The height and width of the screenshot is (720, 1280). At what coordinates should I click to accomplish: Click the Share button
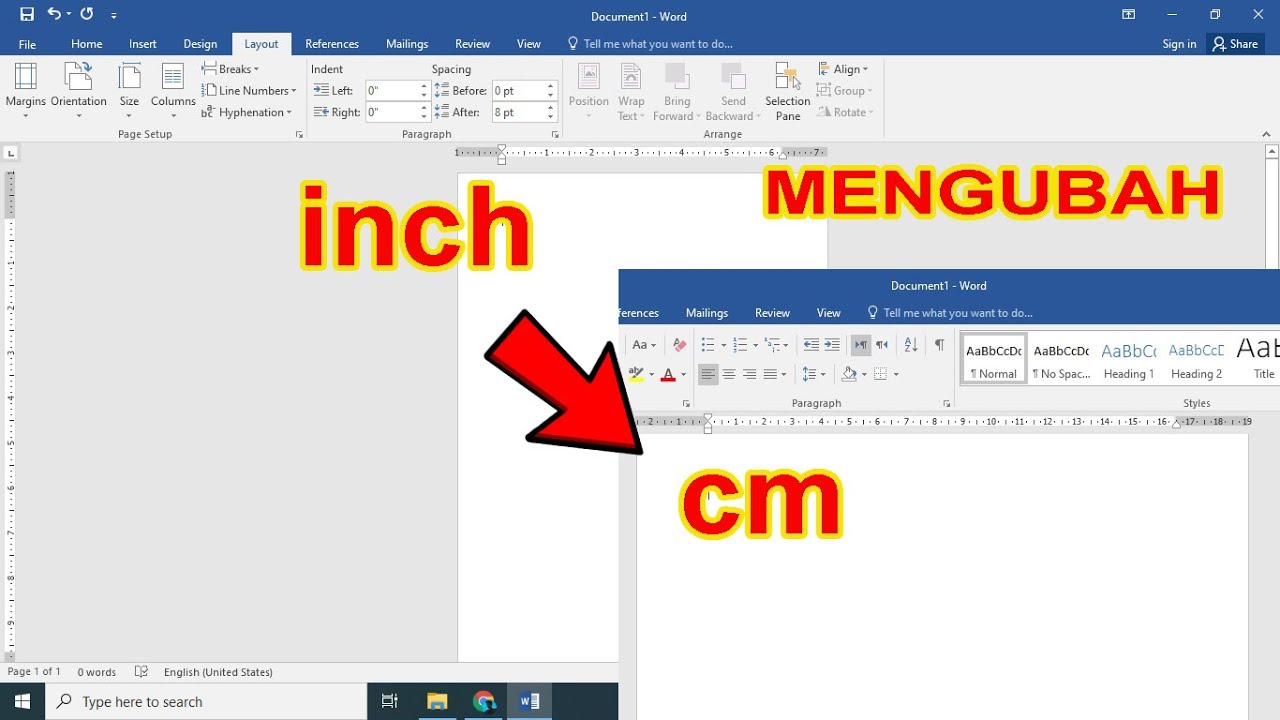(1235, 44)
